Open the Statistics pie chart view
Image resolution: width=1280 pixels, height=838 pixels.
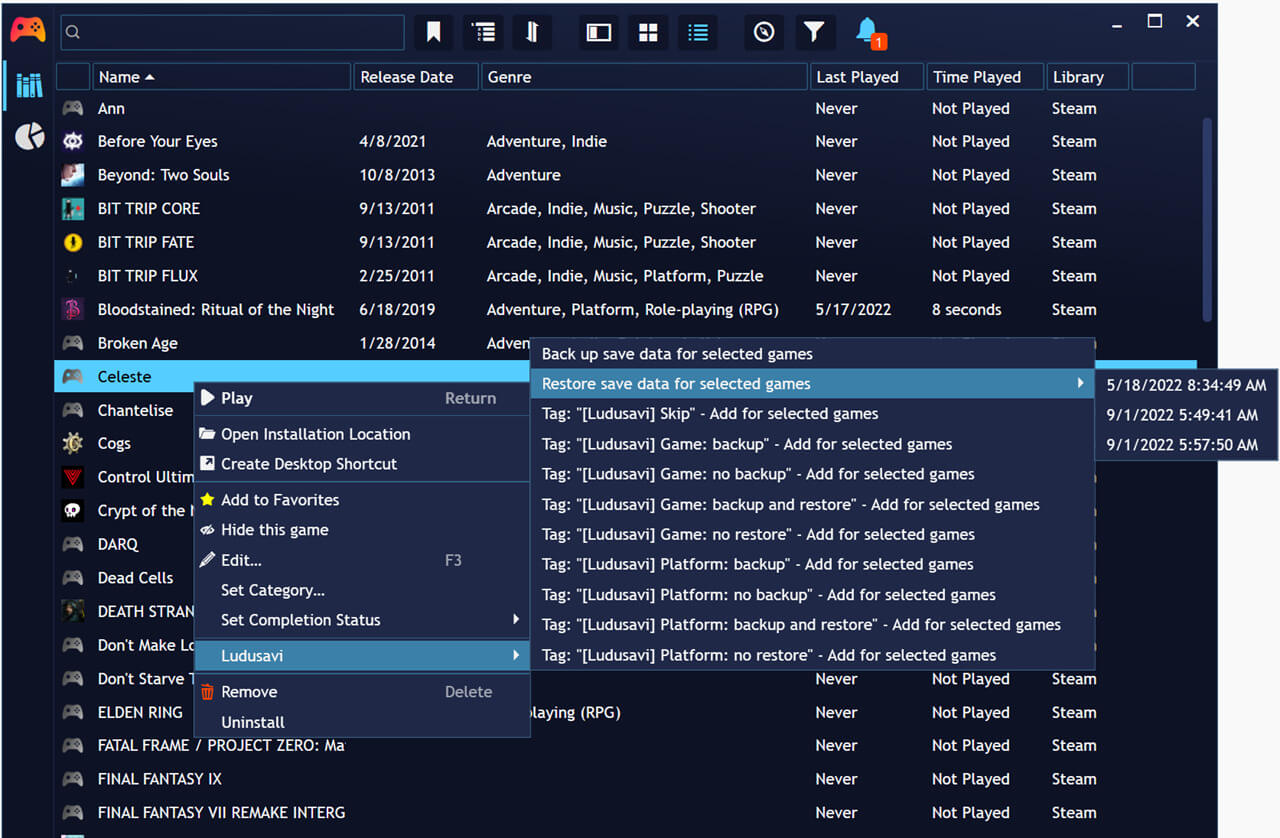(29, 136)
